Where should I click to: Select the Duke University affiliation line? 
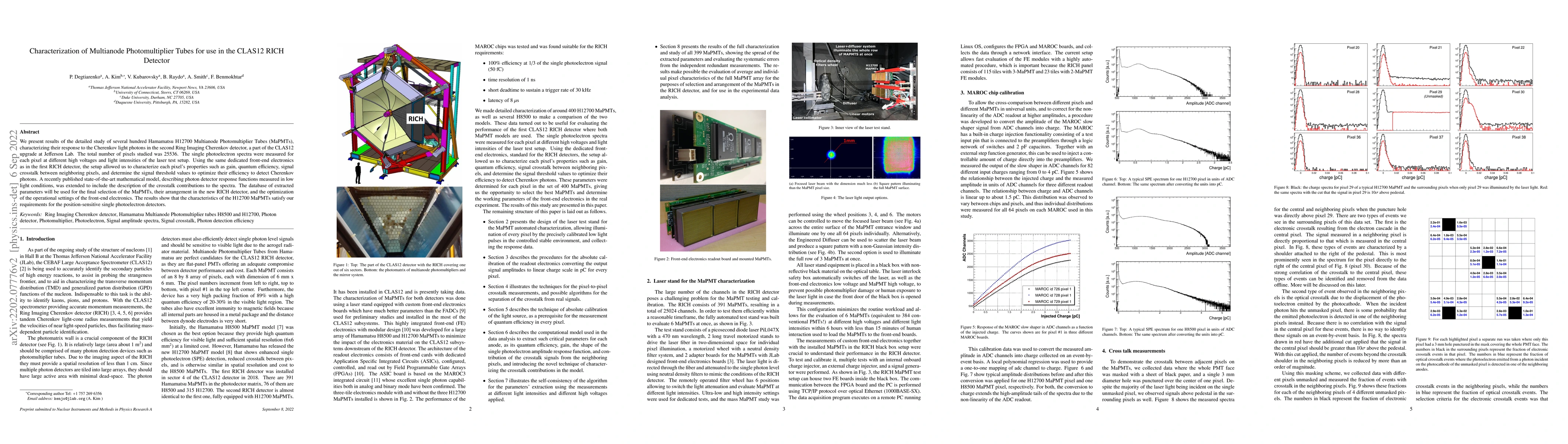(x=156, y=97)
